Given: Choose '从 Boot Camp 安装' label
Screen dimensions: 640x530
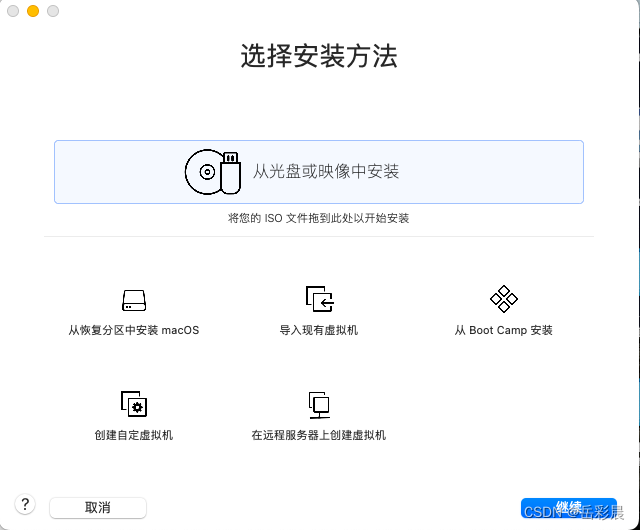Looking at the screenshot, I should tap(504, 330).
